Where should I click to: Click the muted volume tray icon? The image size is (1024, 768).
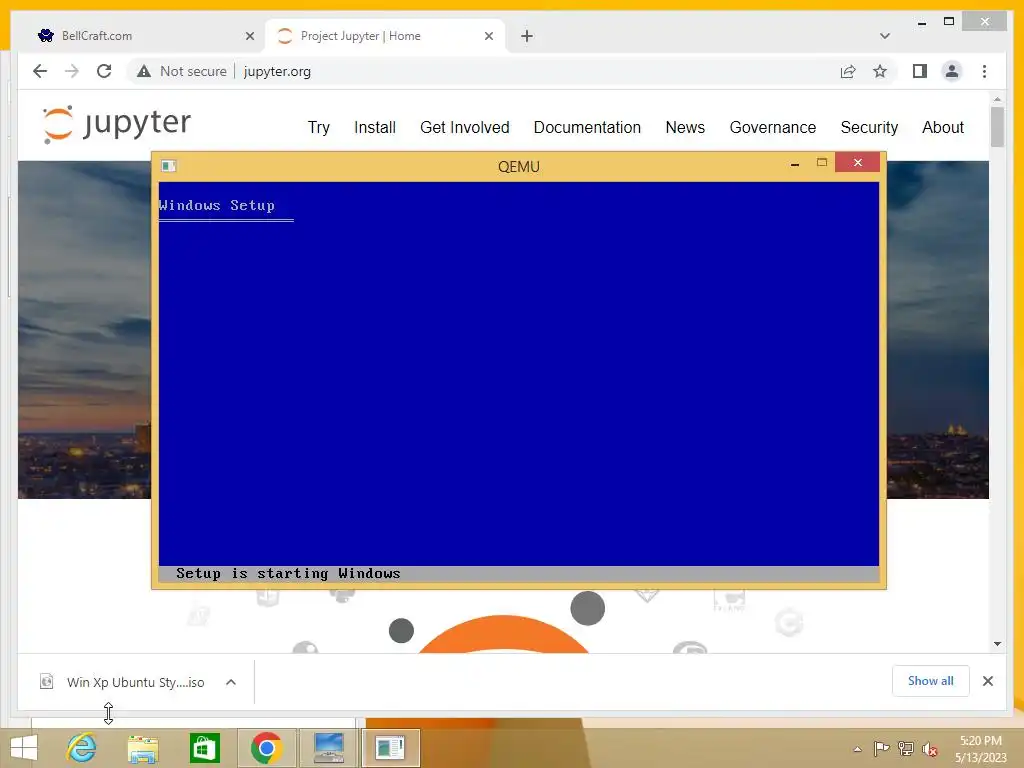[929, 749]
